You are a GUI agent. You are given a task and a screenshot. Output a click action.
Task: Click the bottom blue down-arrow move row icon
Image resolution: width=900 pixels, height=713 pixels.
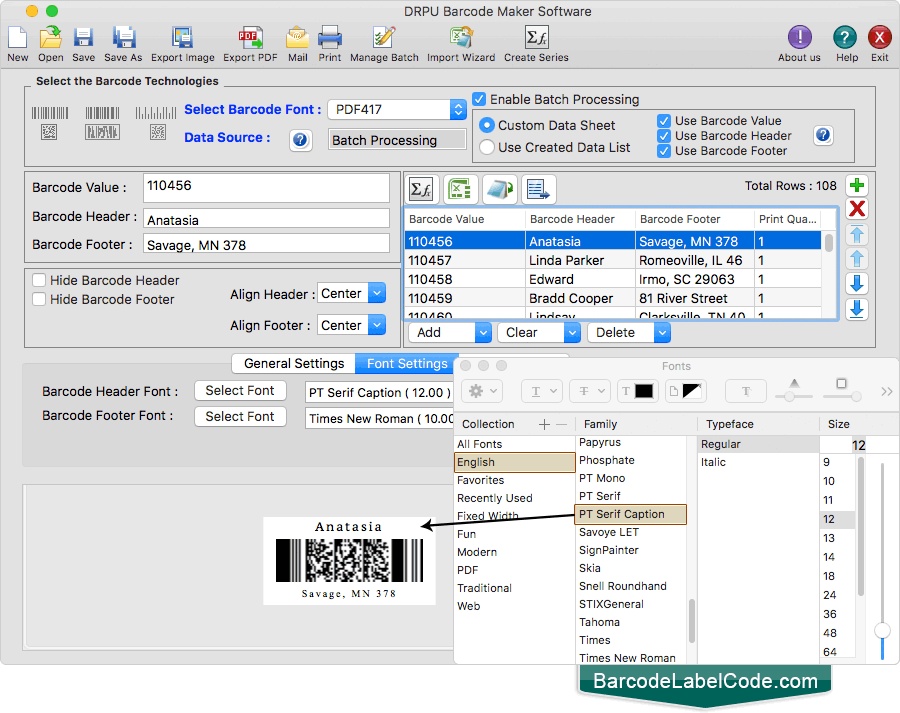pyautogui.click(x=857, y=309)
